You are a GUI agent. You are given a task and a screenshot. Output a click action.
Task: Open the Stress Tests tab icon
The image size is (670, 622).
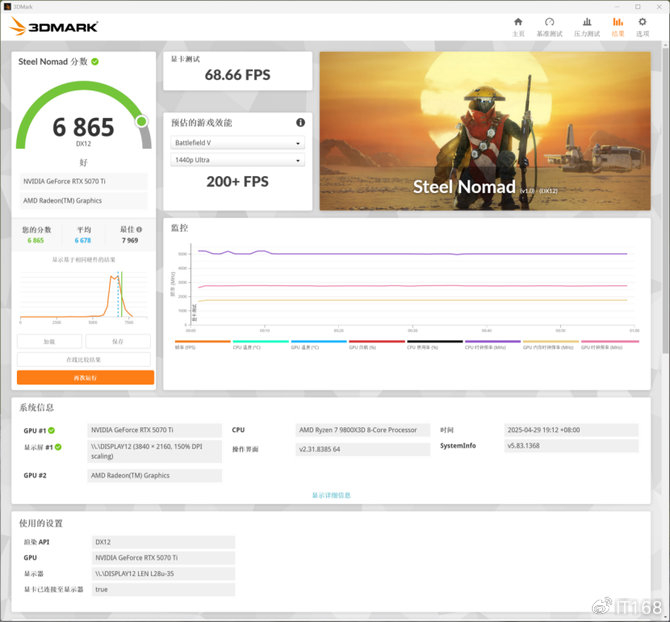[x=587, y=22]
